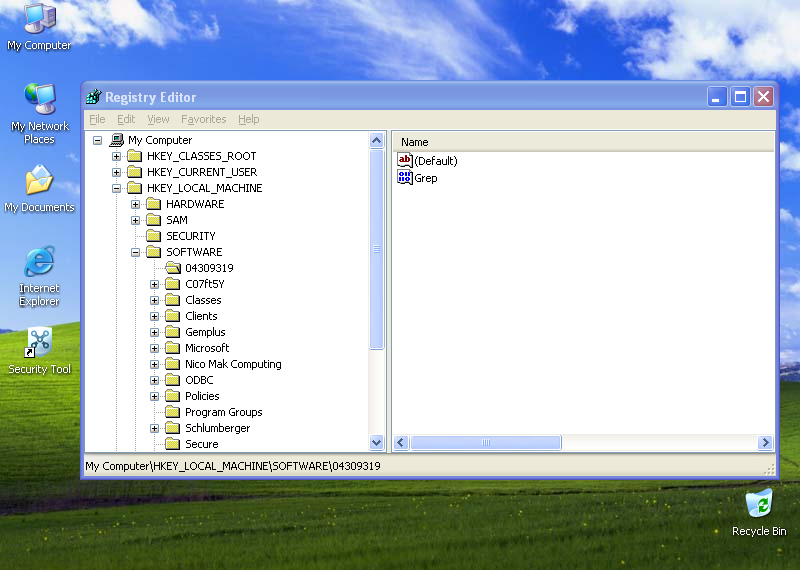This screenshot has height=570, width=800.
Task: Click values pane horizontal scroll thumb
Action: (x=486, y=442)
